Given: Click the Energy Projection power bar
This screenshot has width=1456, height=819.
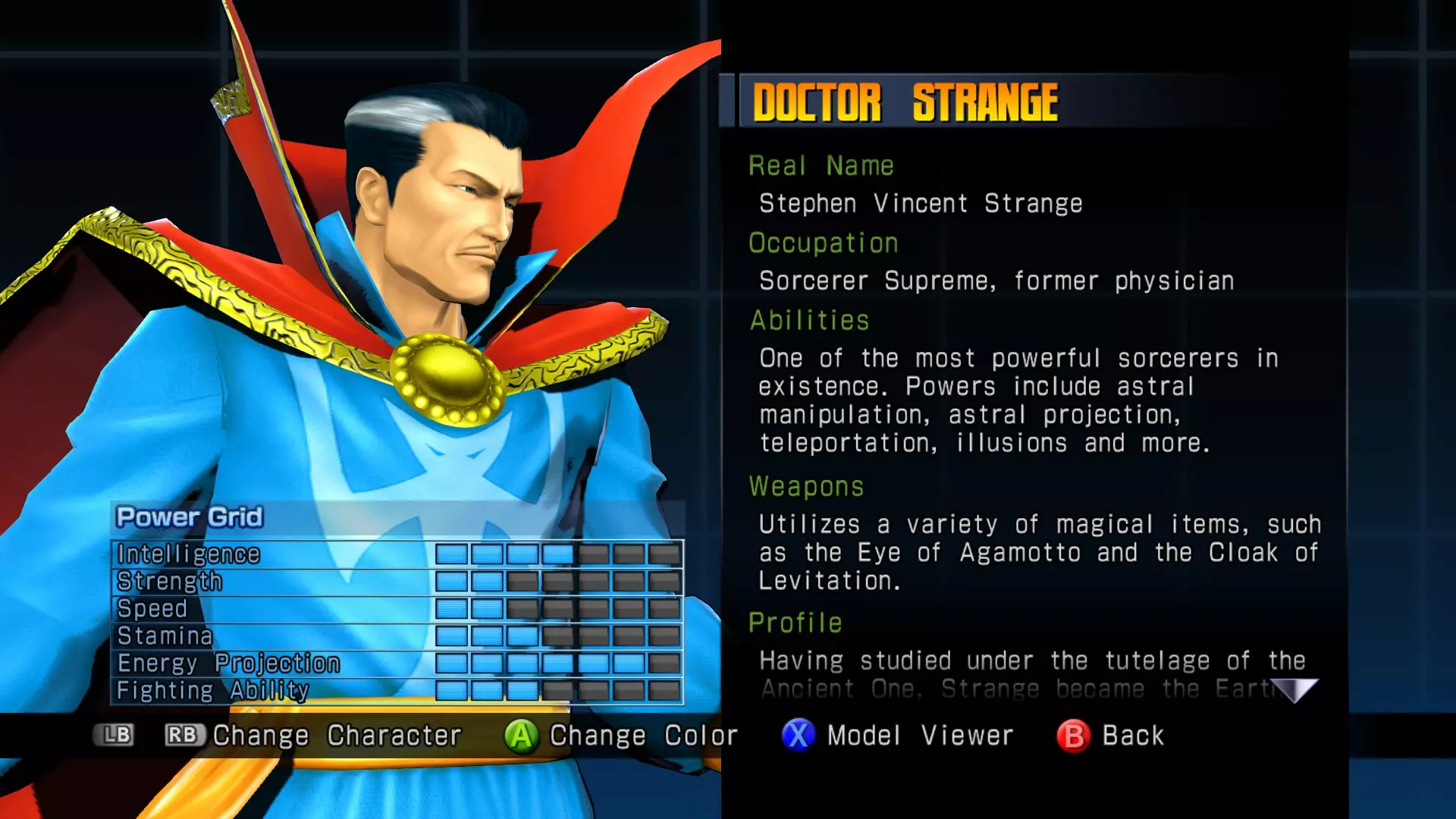Looking at the screenshot, I should coord(558,664).
